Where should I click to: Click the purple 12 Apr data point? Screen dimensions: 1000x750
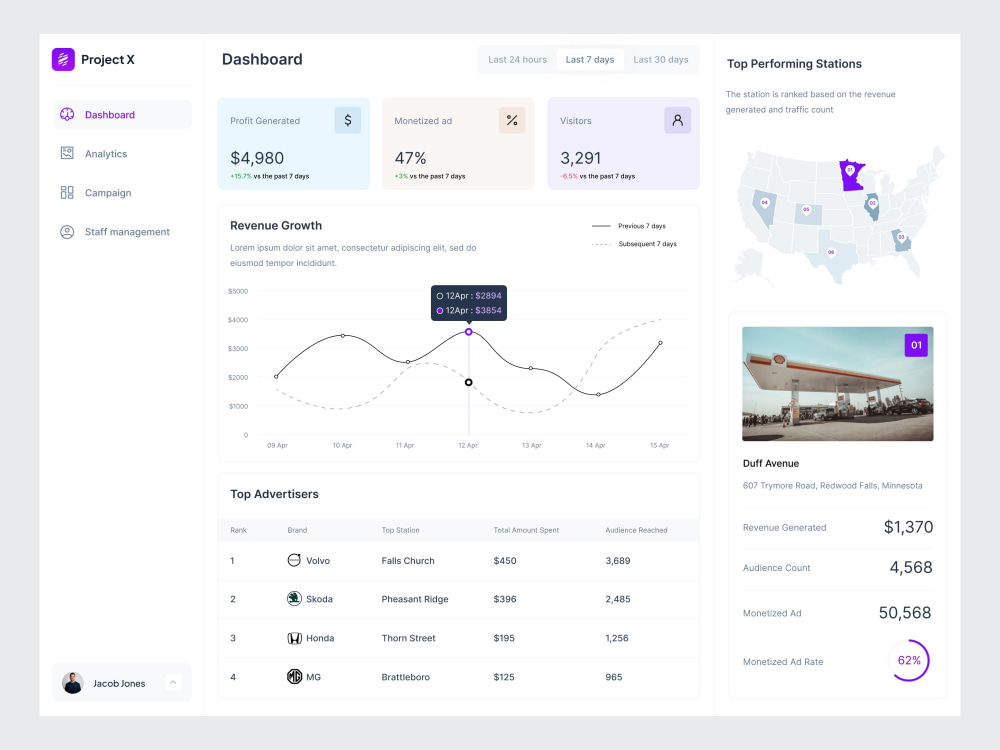coord(469,332)
